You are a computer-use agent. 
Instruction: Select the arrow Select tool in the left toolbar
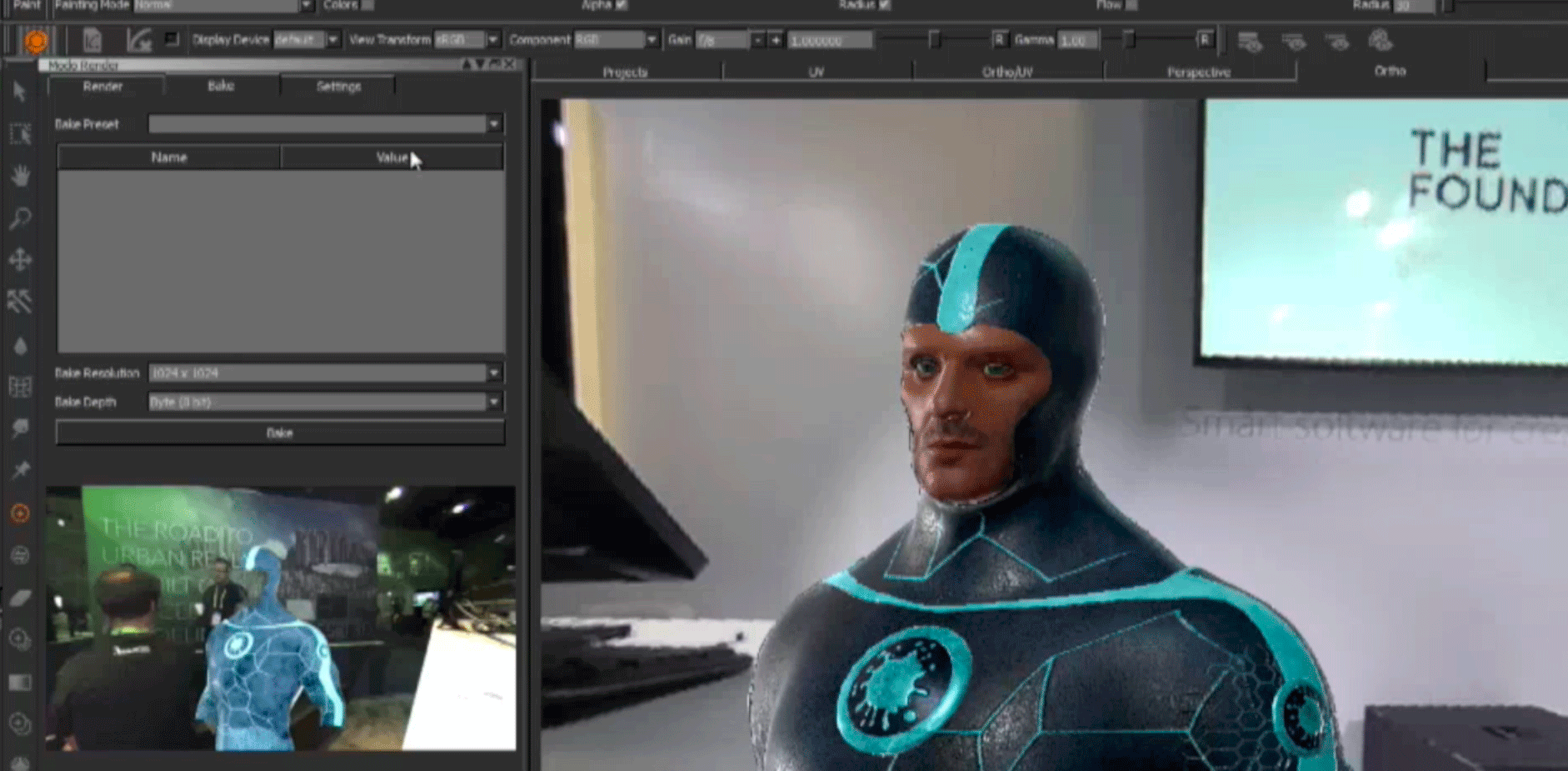click(x=20, y=91)
